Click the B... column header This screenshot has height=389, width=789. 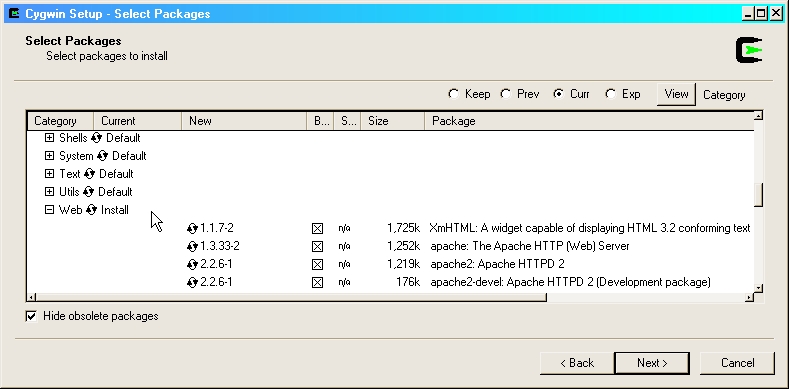click(x=320, y=121)
